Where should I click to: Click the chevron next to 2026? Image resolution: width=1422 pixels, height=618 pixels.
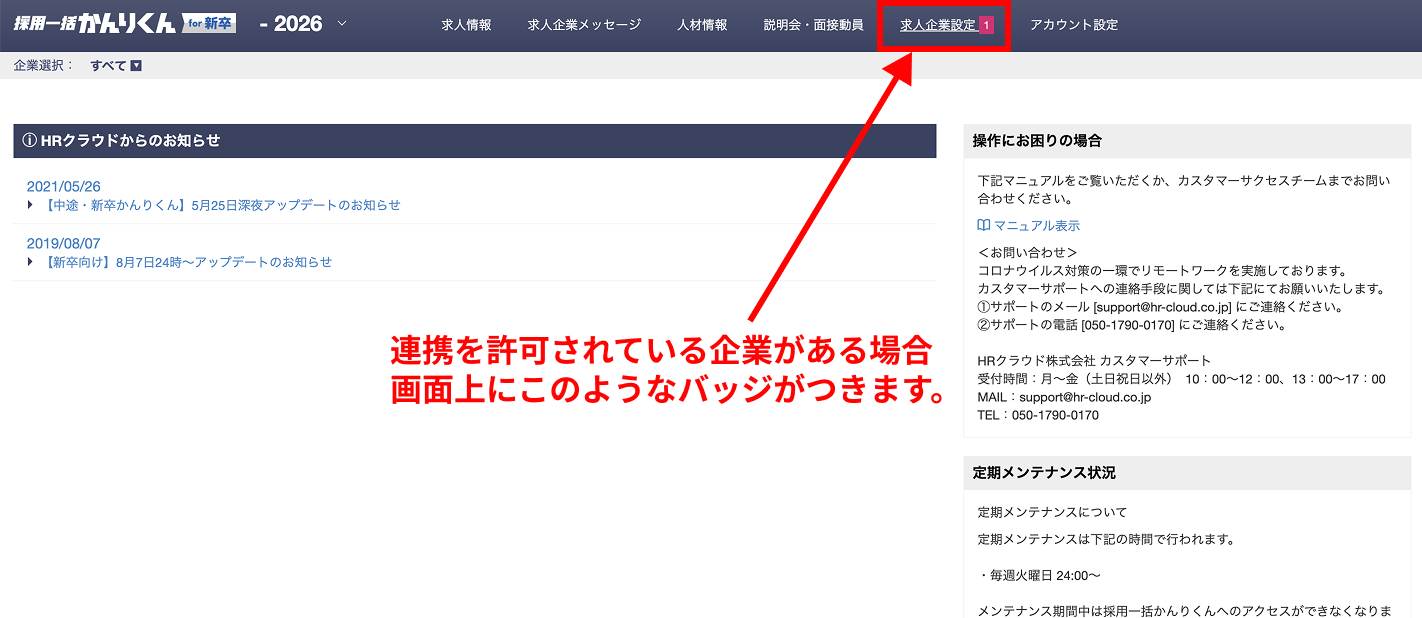point(342,23)
